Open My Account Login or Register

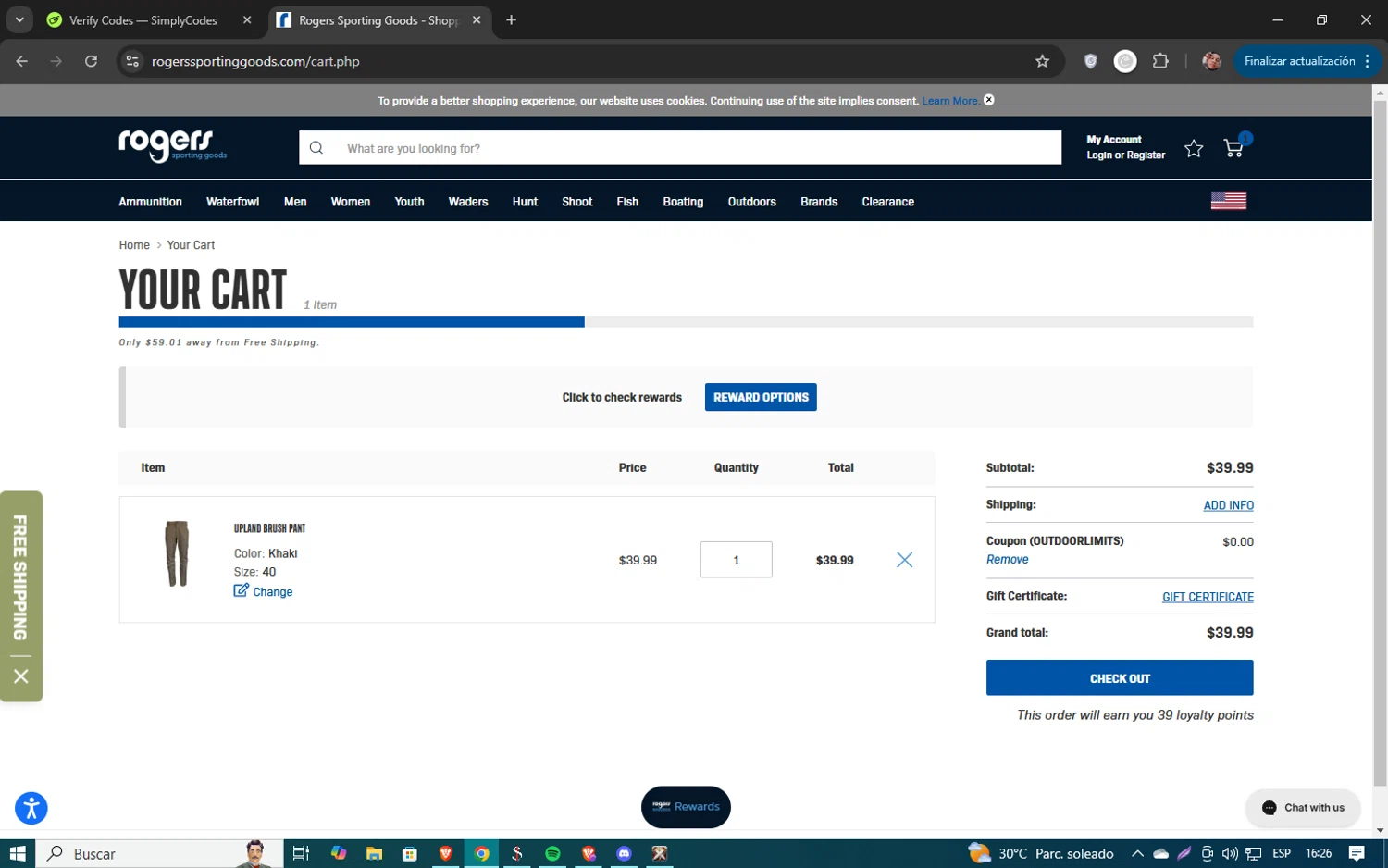1125,147
